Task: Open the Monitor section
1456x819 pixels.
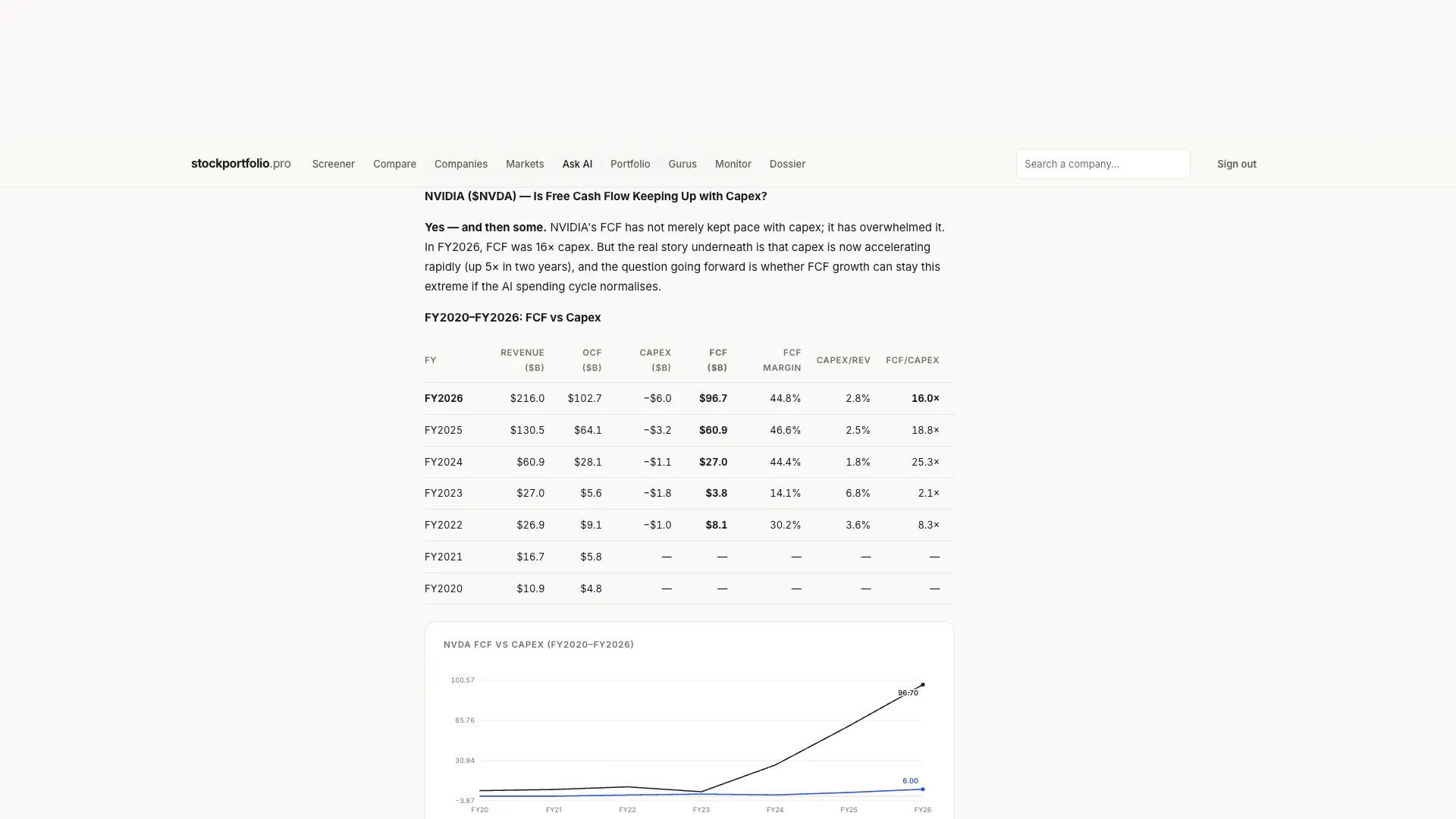Action: [x=733, y=164]
